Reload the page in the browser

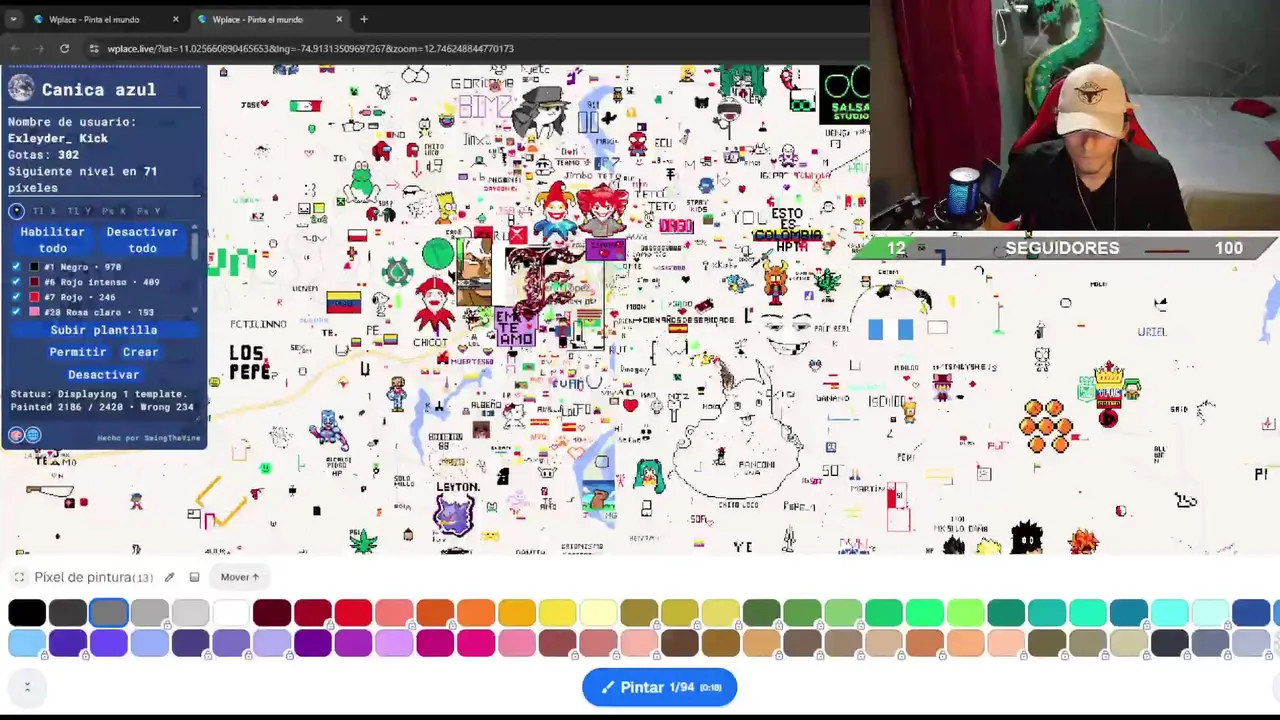[64, 48]
